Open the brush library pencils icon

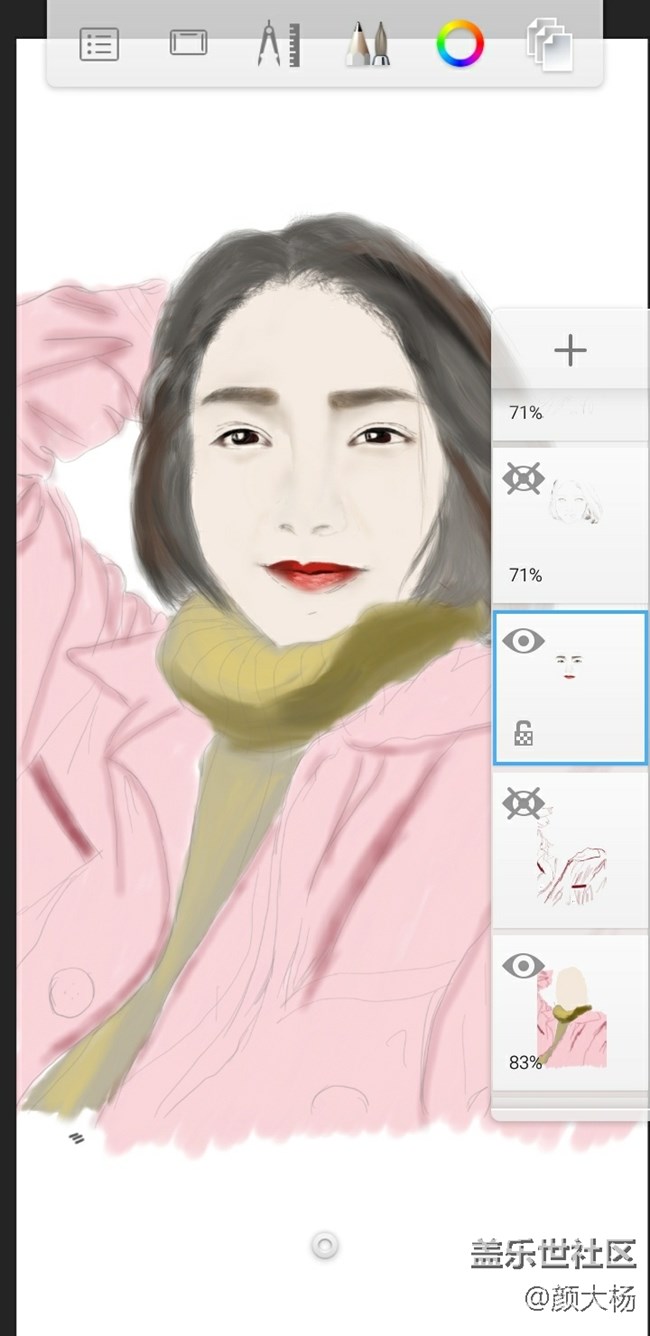(367, 45)
